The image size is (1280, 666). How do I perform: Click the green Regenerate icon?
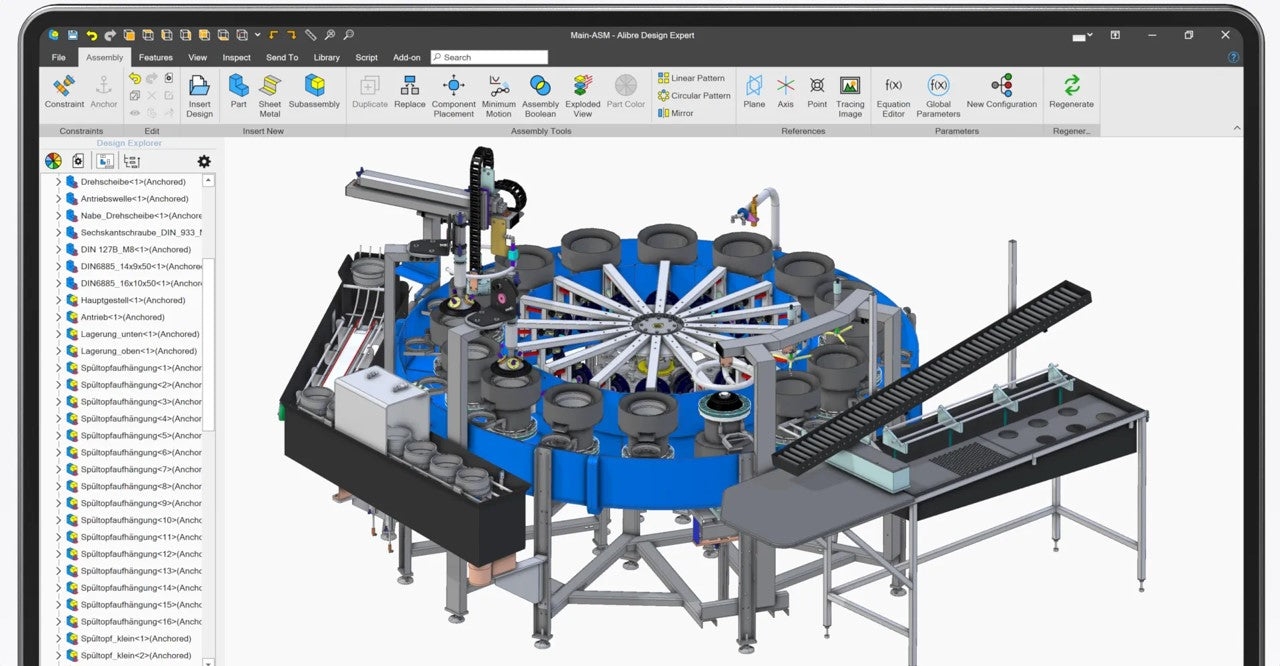[1071, 91]
